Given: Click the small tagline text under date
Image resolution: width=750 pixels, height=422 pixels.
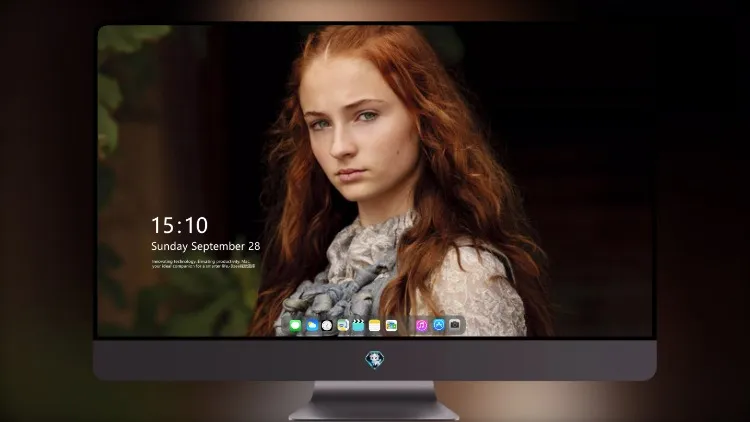Looking at the screenshot, I should click(203, 264).
